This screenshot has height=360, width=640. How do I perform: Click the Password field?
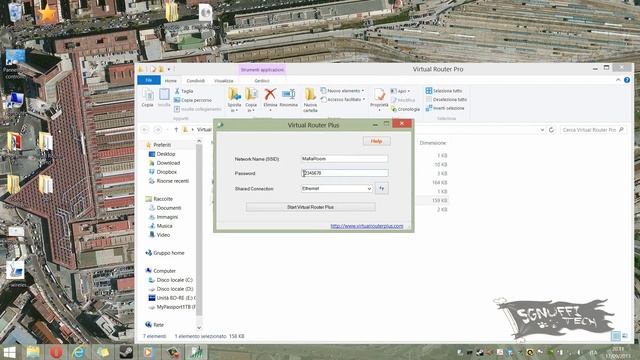(344, 173)
